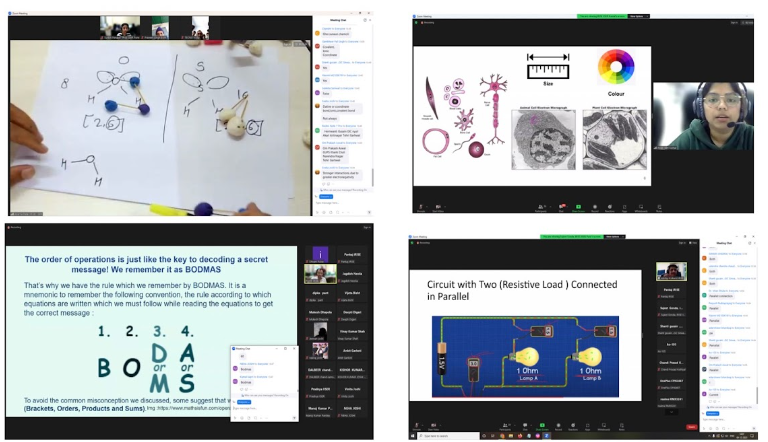Image resolution: width=768 pixels, height=442 pixels.
Task: Expand View Options above the cell slide
Action: [x=638, y=15]
